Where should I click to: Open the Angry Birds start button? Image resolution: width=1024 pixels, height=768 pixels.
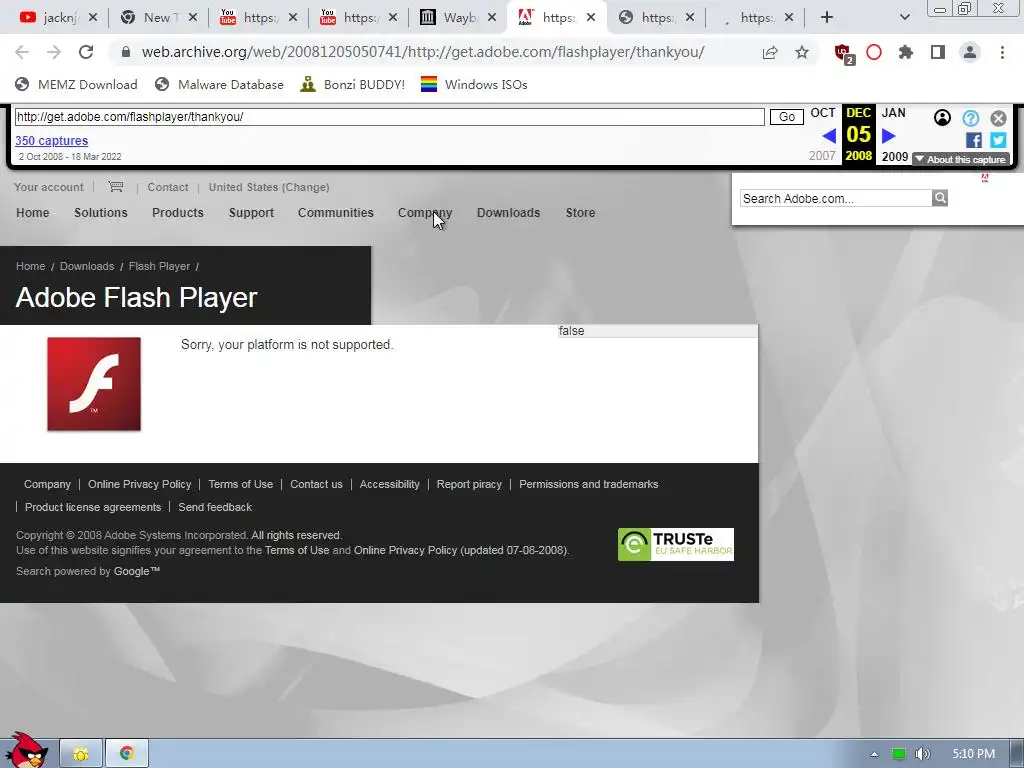pos(26,751)
